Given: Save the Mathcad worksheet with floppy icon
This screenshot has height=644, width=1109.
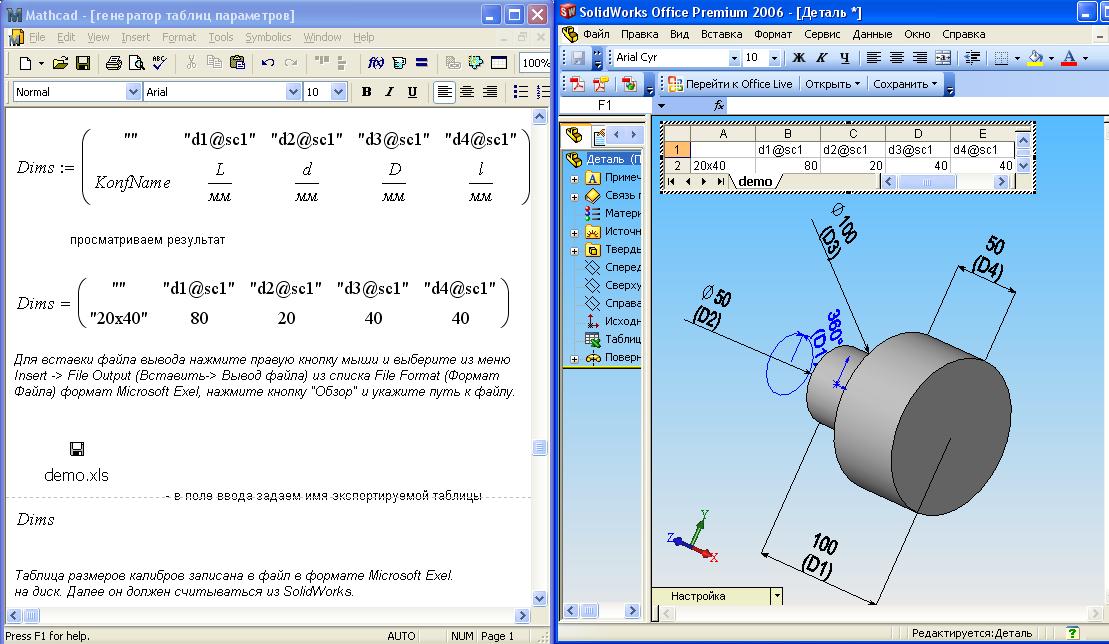Looking at the screenshot, I should [83, 64].
